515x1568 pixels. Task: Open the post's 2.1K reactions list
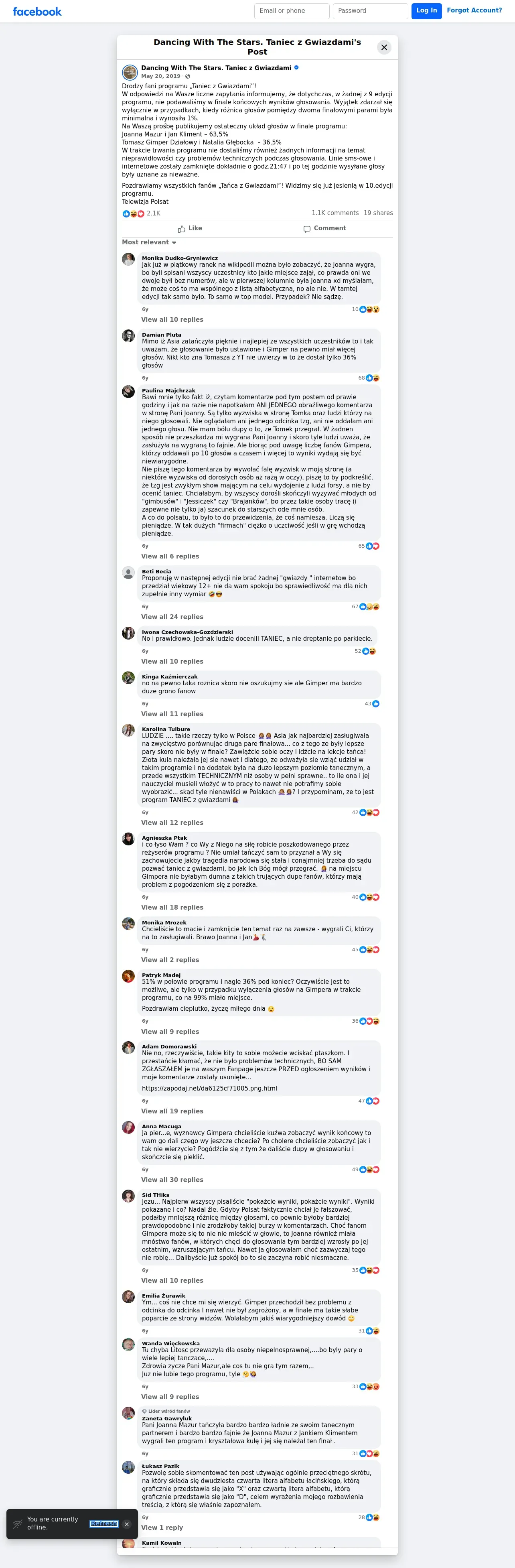pyautogui.click(x=141, y=213)
